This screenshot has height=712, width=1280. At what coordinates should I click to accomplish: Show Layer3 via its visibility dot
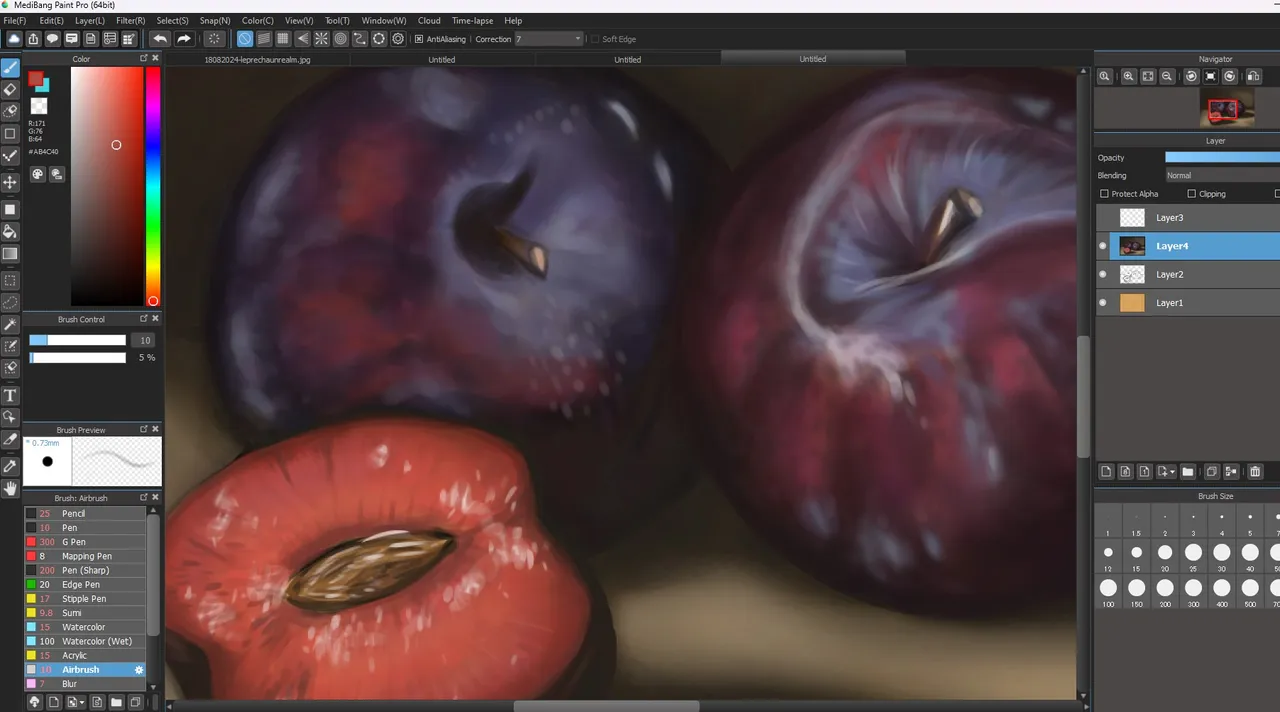coord(1103,217)
